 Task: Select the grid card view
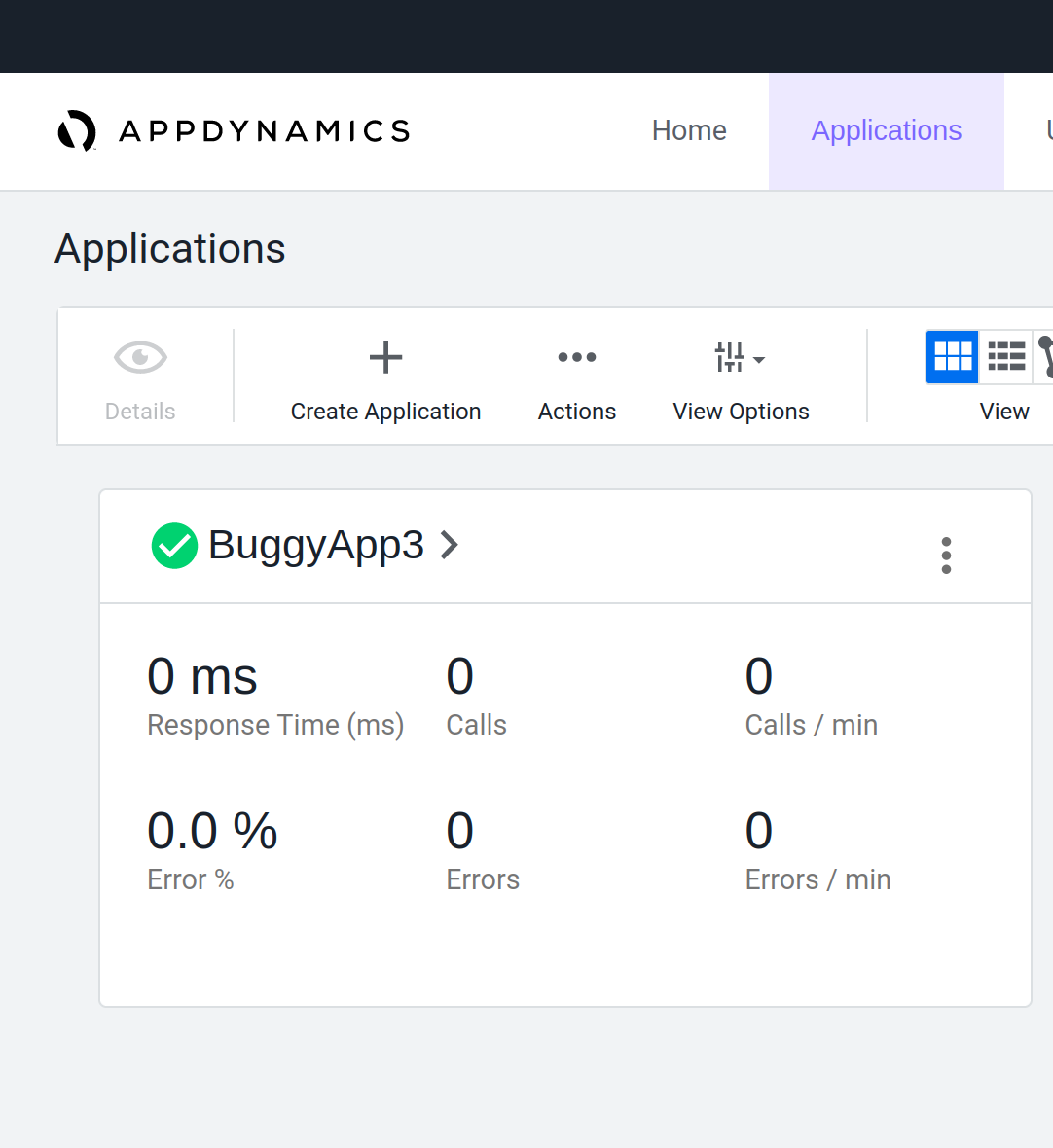(x=953, y=357)
